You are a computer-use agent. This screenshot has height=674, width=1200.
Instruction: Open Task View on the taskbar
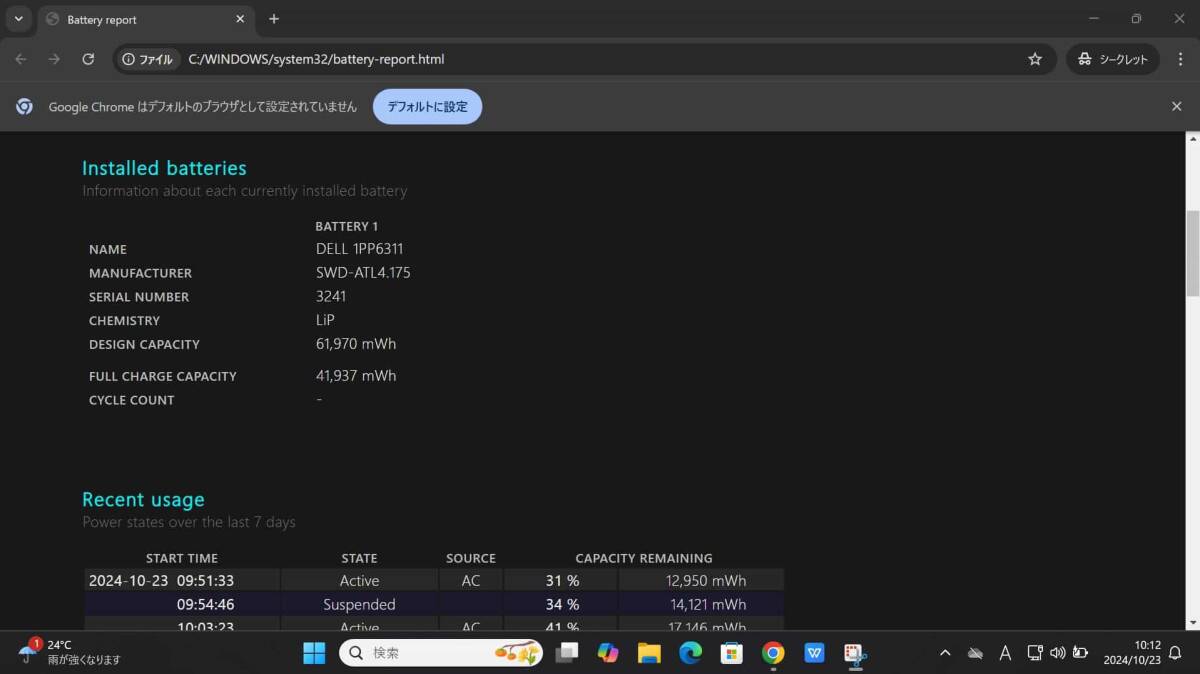tap(567, 653)
